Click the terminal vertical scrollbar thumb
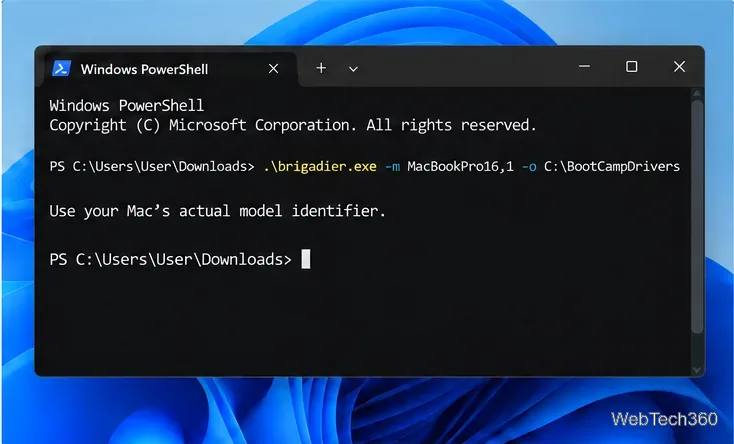The image size is (734, 444). [x=697, y=216]
